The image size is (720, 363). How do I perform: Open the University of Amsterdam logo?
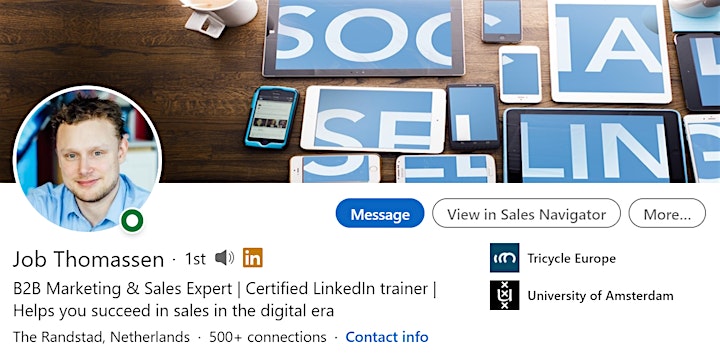(504, 295)
